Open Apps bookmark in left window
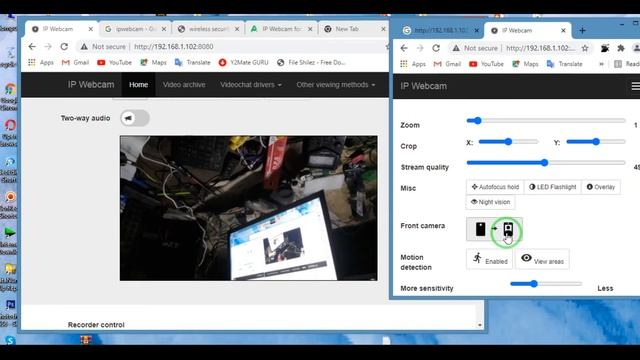 (x=41, y=62)
